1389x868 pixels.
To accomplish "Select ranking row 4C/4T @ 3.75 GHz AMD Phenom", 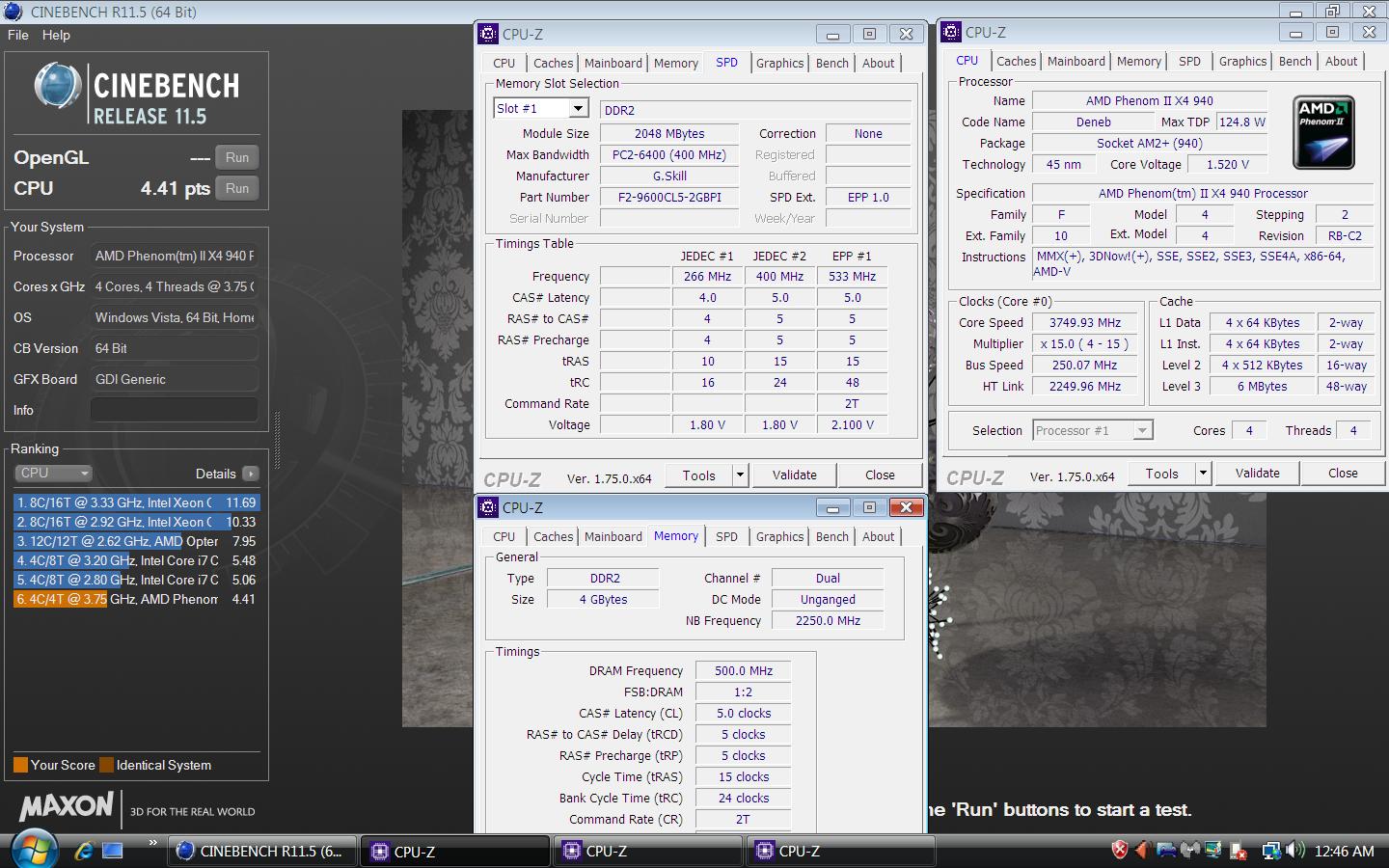I will click(137, 599).
